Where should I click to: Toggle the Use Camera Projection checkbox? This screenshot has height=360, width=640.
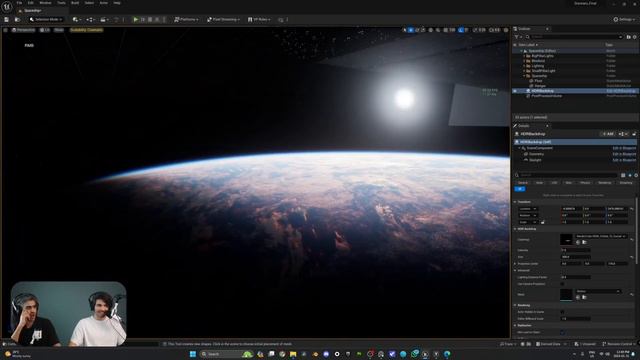562,284
